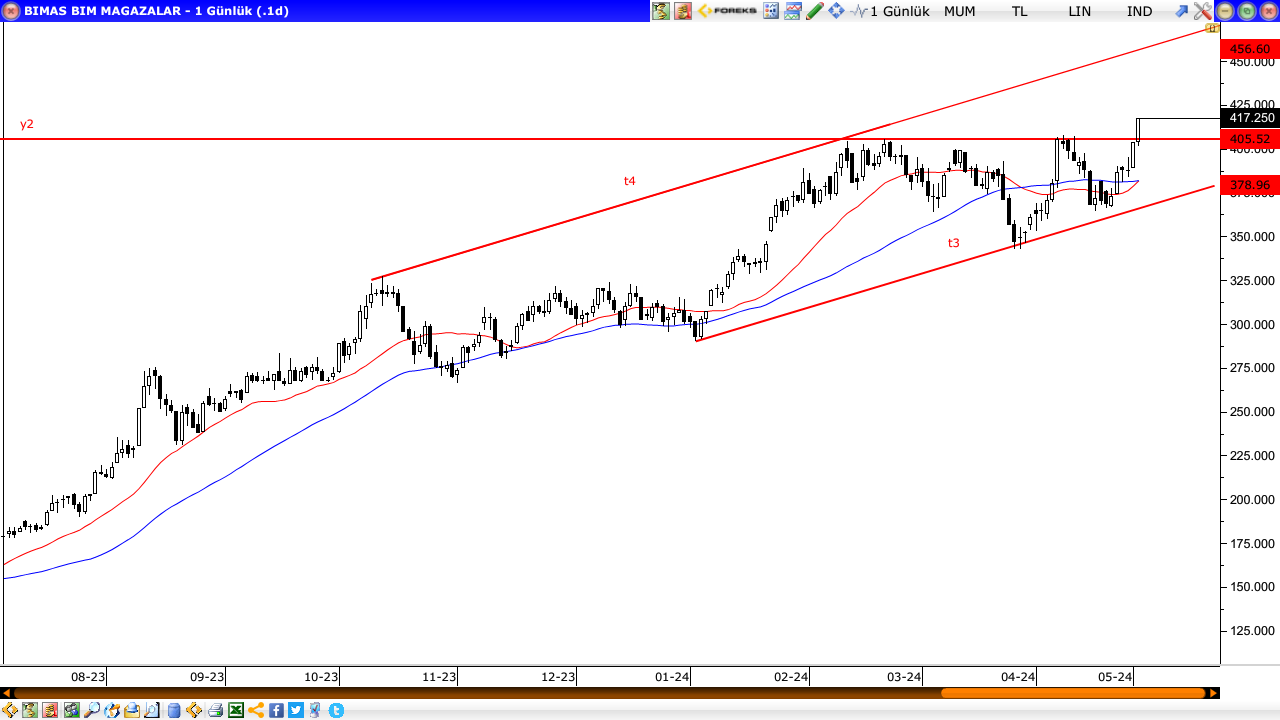This screenshot has height=720, width=1280.
Task: Click the waveform period icon
Action: [x=858, y=11]
